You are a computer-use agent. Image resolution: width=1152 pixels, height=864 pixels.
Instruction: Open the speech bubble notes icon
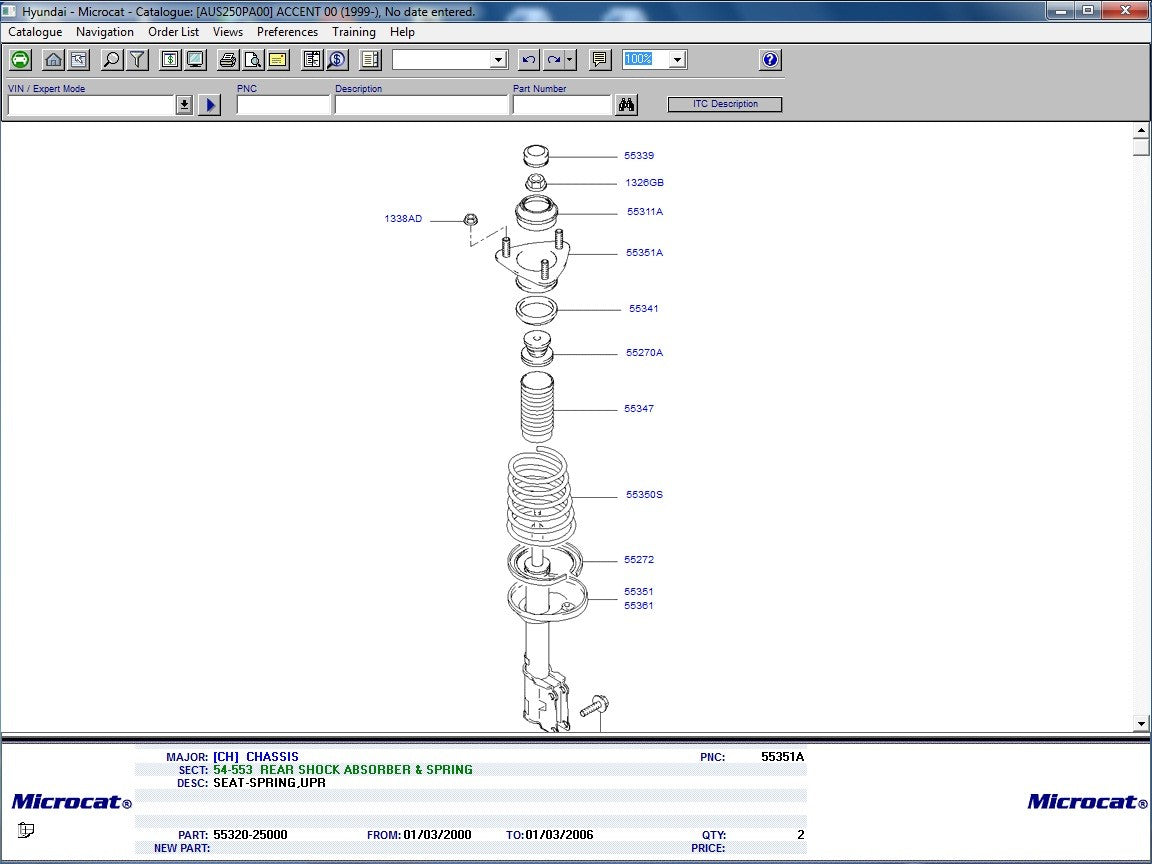click(600, 60)
